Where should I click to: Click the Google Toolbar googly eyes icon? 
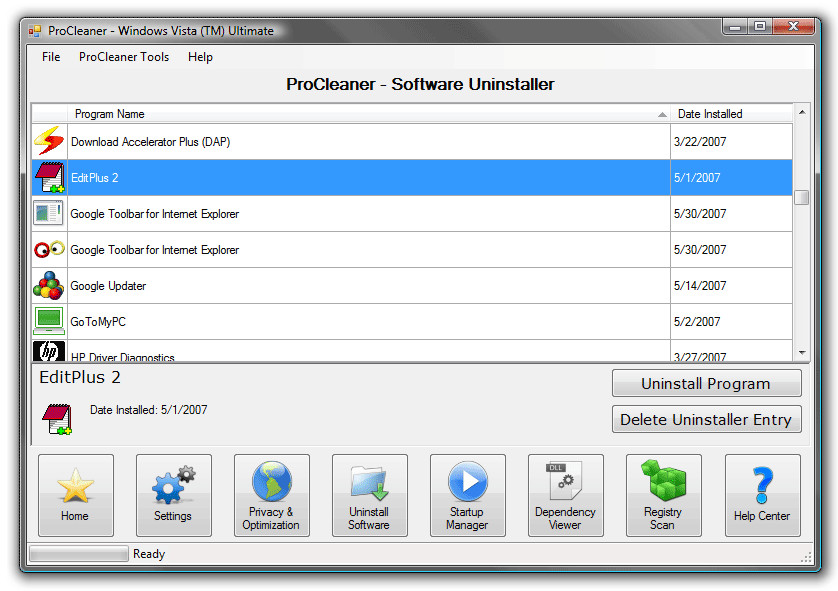point(49,249)
